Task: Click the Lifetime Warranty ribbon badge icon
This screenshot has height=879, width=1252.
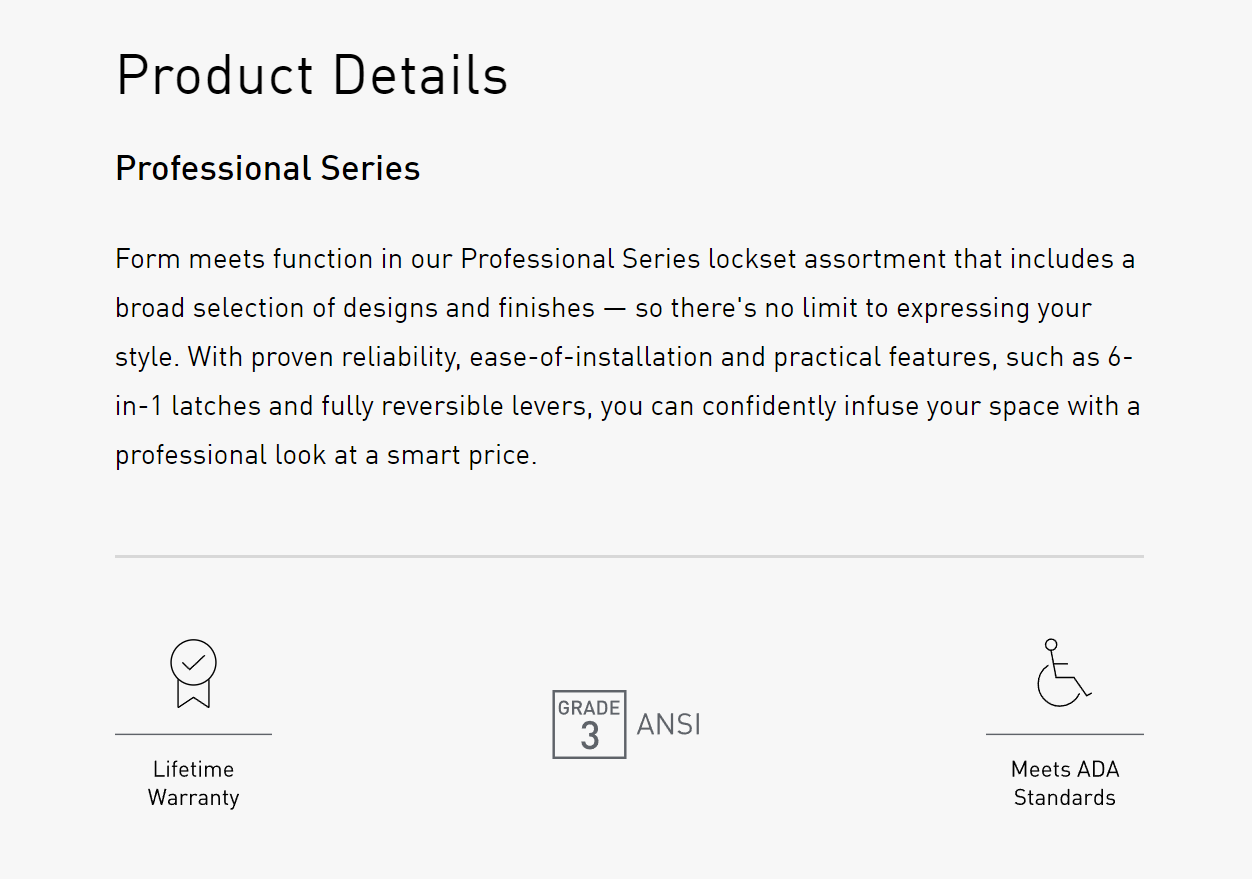Action: (193, 674)
